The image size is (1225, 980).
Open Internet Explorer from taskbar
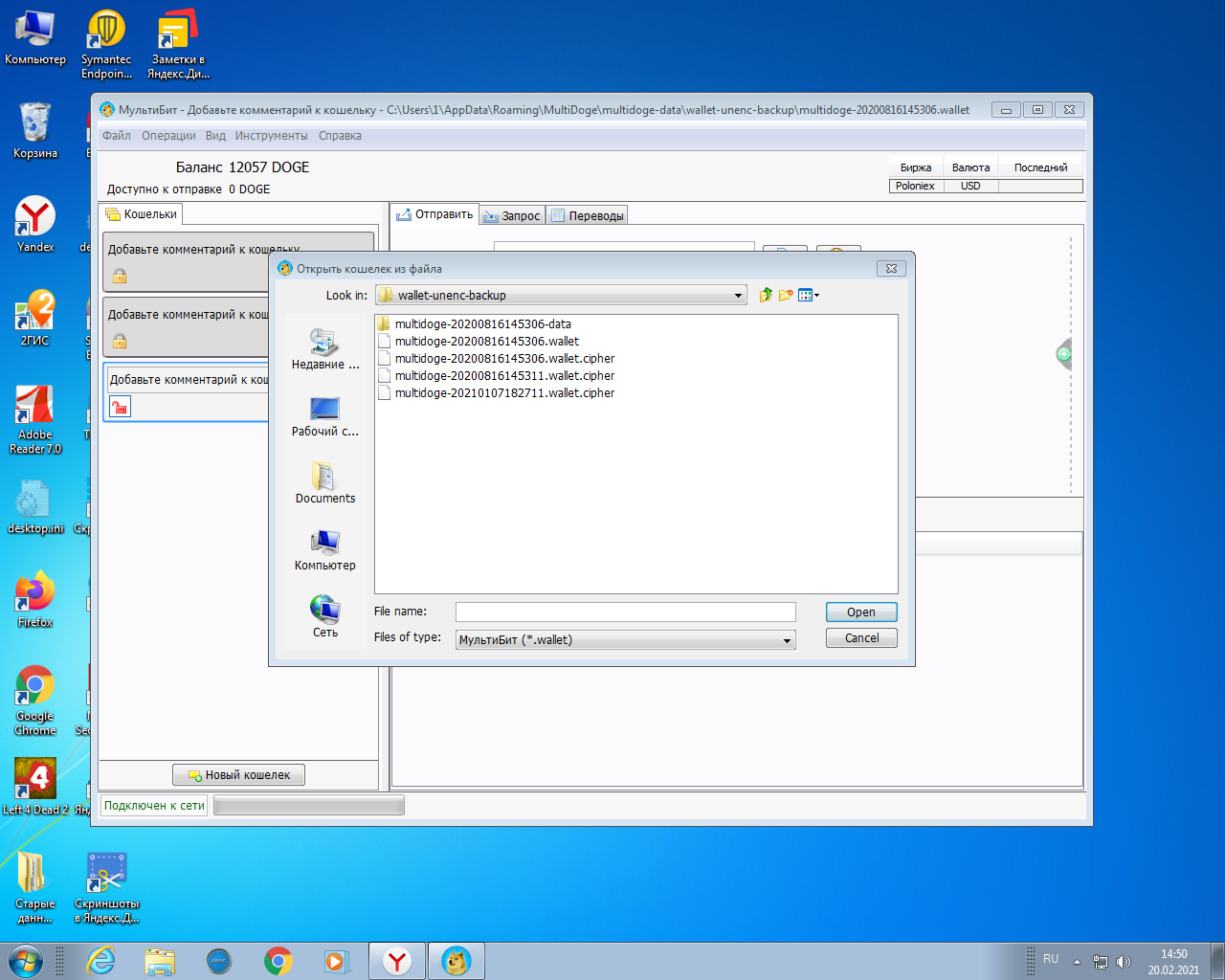100,961
